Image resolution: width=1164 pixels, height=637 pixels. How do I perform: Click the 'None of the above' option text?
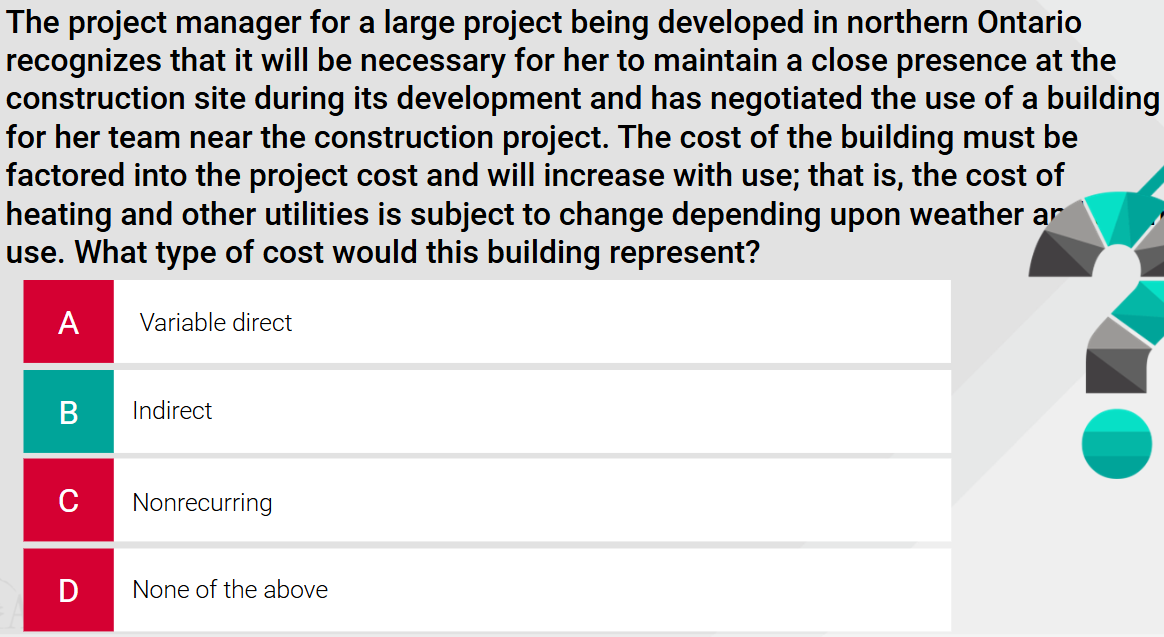pos(228,589)
